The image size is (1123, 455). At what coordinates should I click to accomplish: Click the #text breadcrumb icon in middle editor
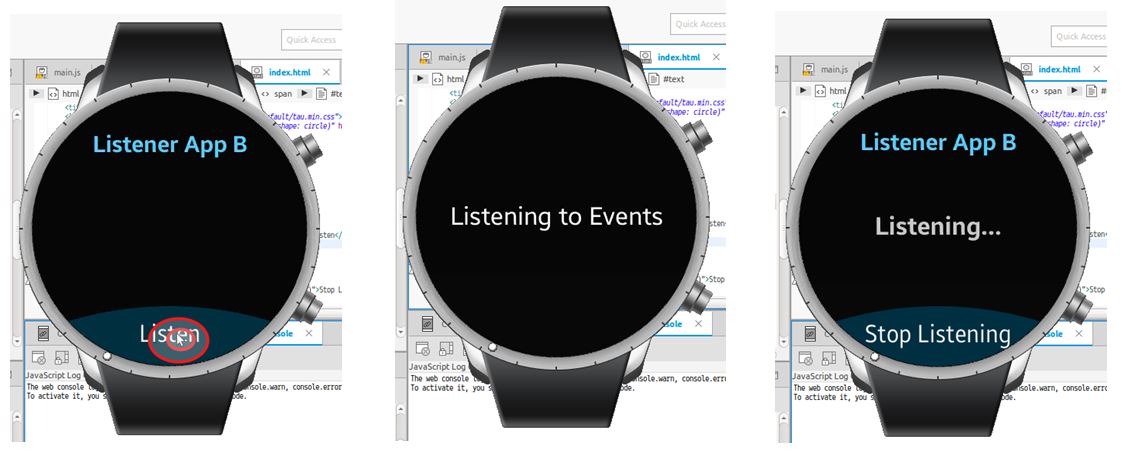click(652, 79)
